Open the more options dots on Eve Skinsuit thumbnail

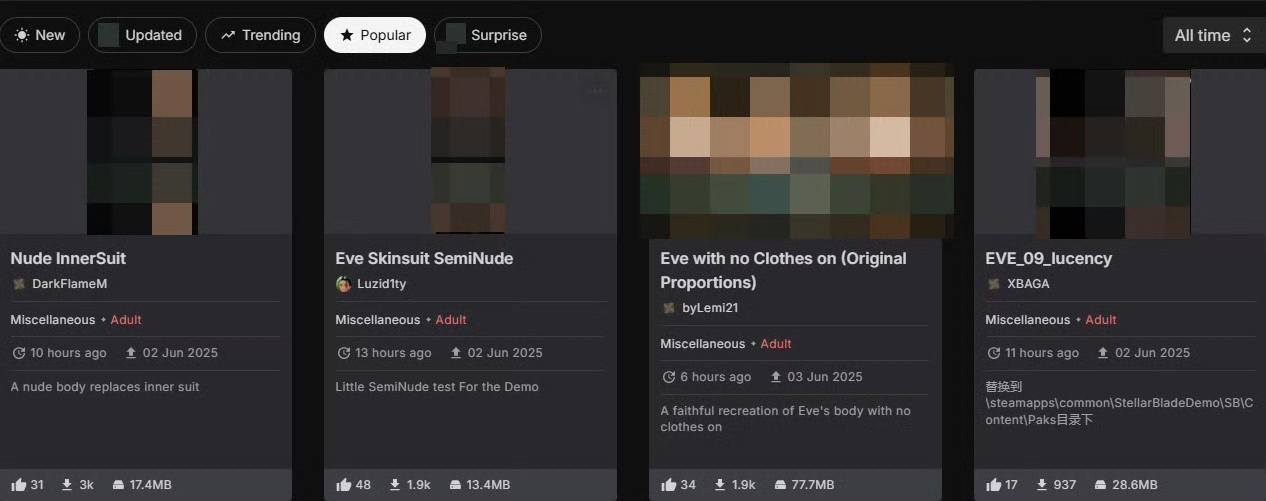(x=597, y=91)
